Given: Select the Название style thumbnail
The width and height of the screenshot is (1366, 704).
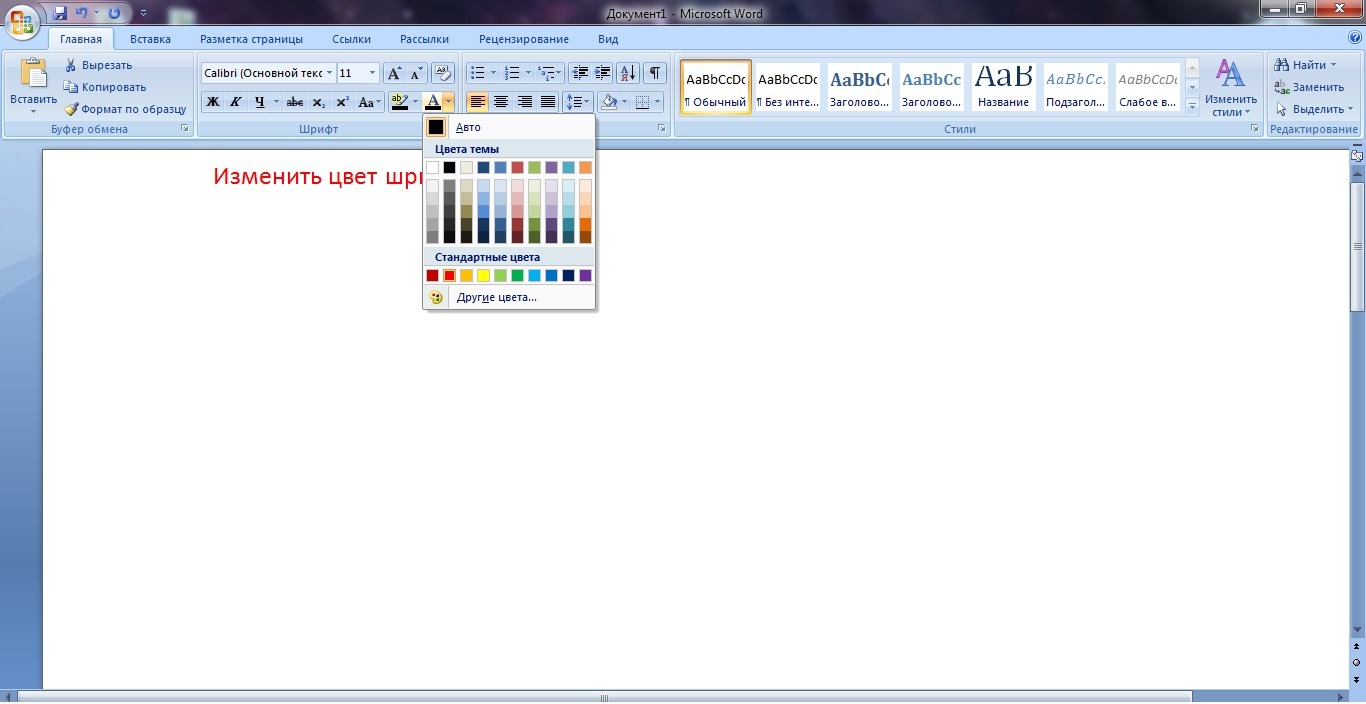Looking at the screenshot, I should click(x=1004, y=87).
